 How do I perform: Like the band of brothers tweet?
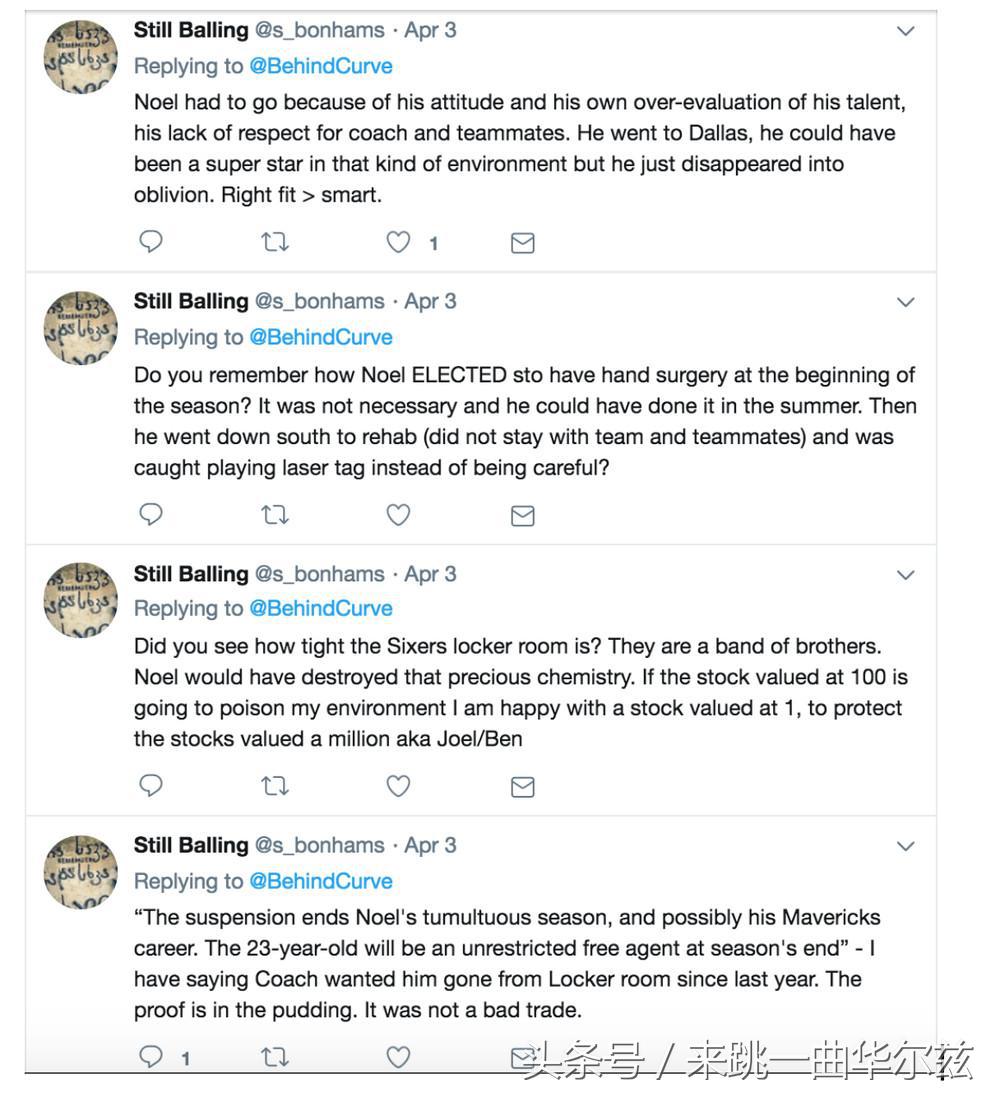click(397, 787)
